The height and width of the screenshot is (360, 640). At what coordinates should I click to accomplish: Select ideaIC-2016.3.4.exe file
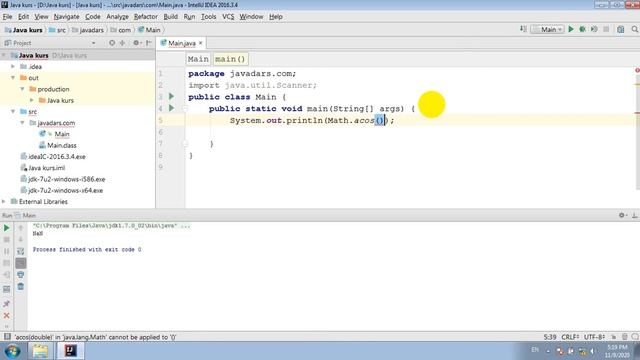[x=57, y=156]
